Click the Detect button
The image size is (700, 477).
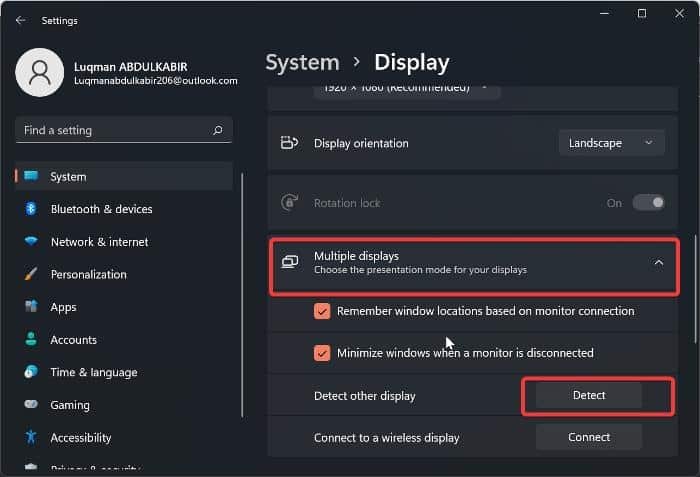pos(588,395)
